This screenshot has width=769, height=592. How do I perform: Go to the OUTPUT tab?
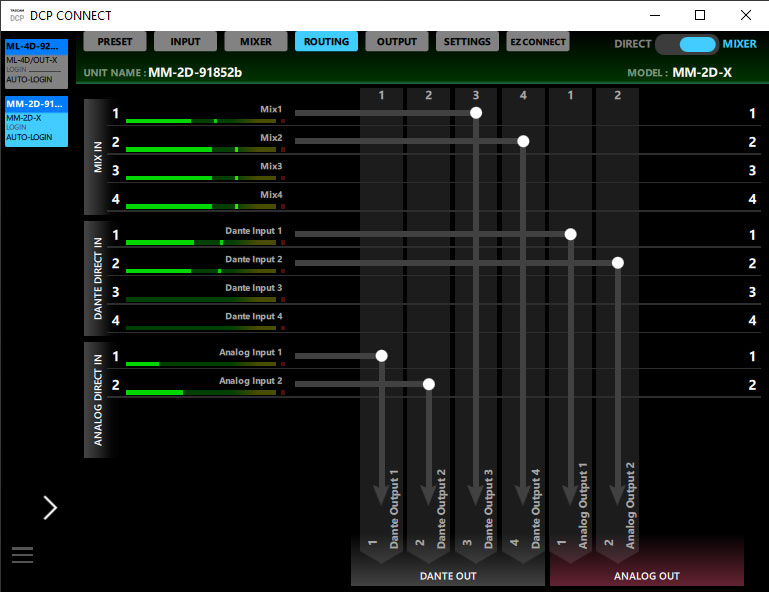(x=397, y=42)
